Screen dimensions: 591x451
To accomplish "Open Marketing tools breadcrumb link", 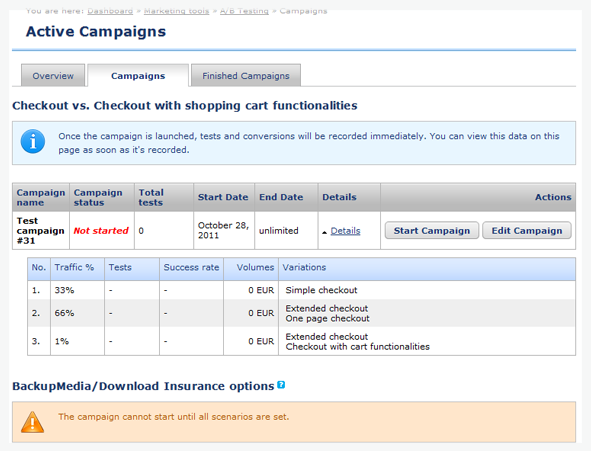I will (176, 11).
